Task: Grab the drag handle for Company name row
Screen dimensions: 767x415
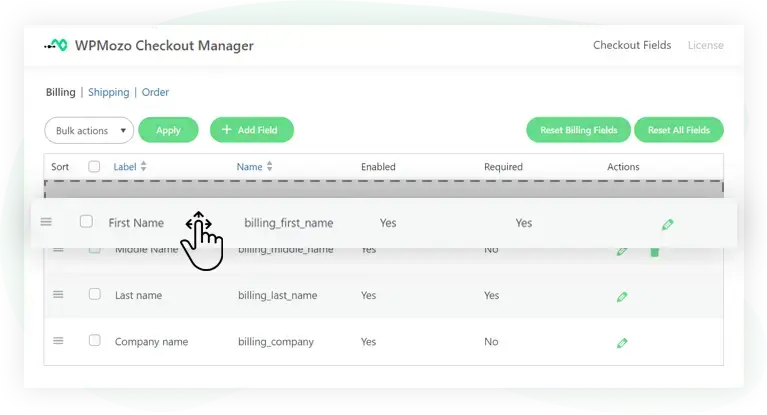Action: pos(58,341)
